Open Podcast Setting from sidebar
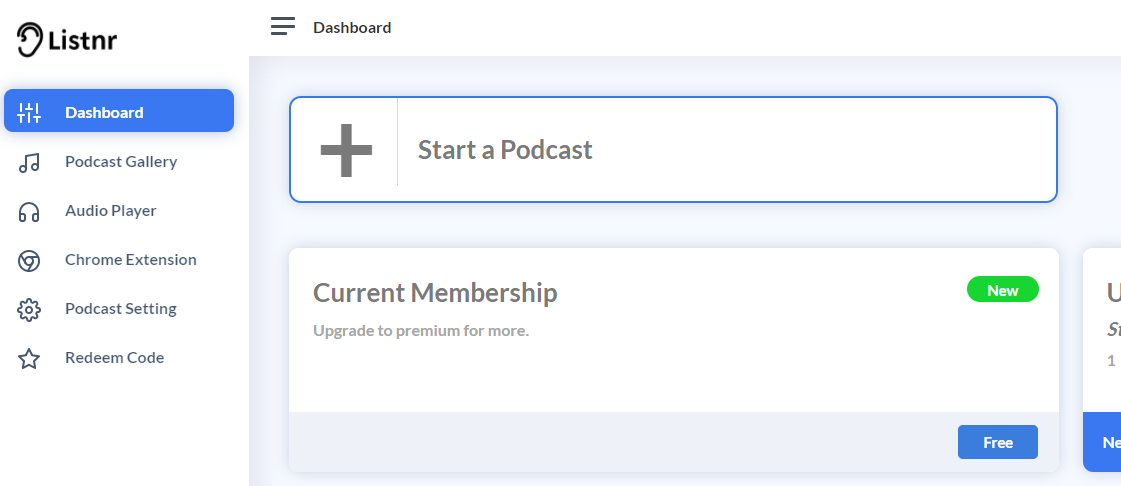 (119, 309)
